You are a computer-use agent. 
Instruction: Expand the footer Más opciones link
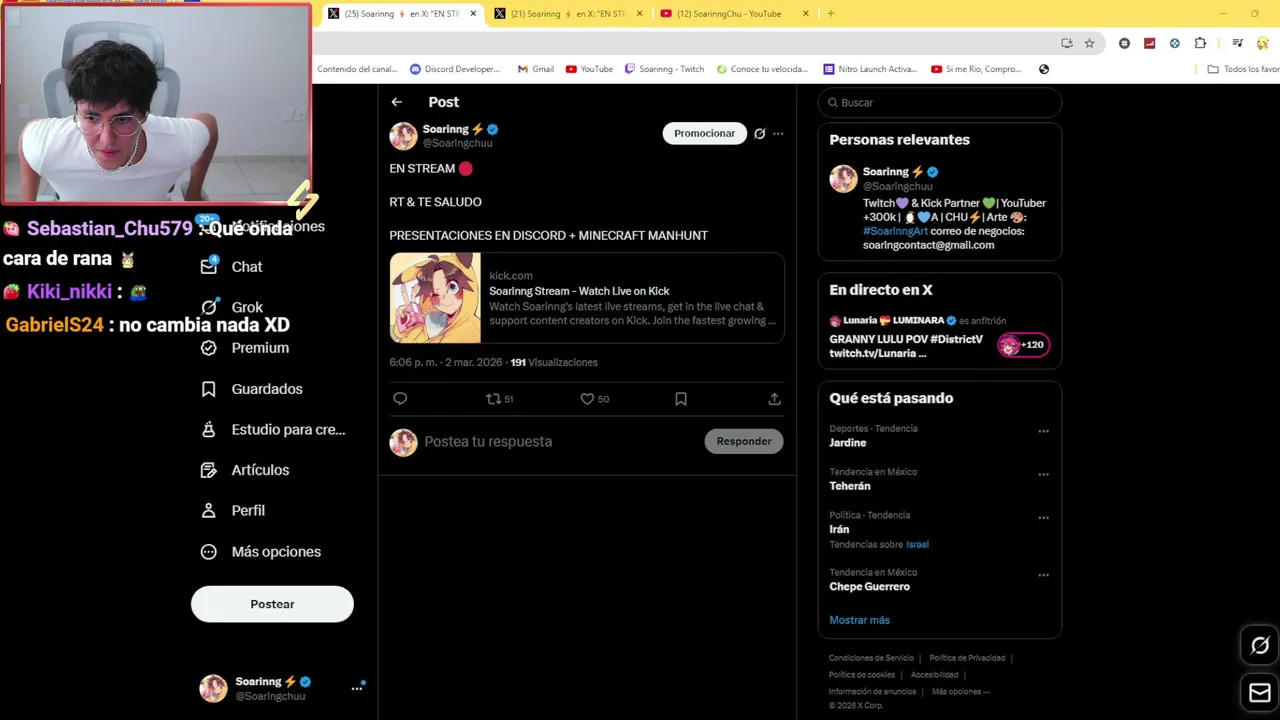click(x=960, y=692)
